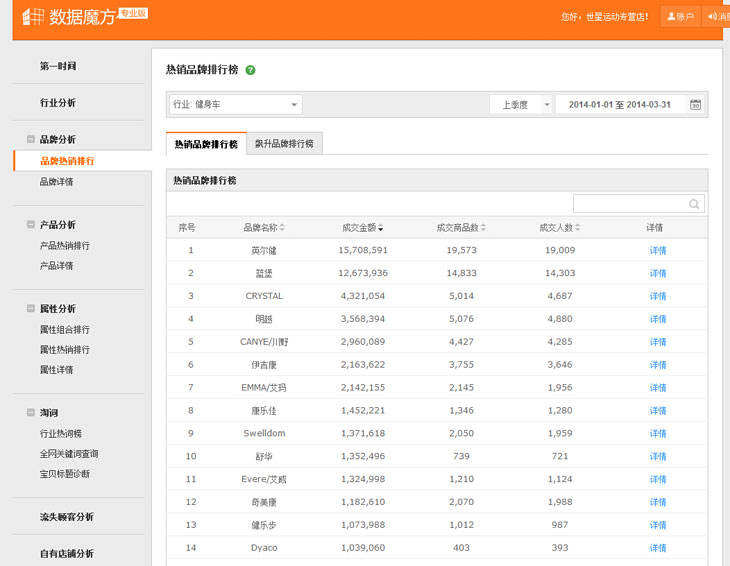The height and width of the screenshot is (566, 730).
Task: Click amount 15,708,591 cell
Action: pos(363,250)
